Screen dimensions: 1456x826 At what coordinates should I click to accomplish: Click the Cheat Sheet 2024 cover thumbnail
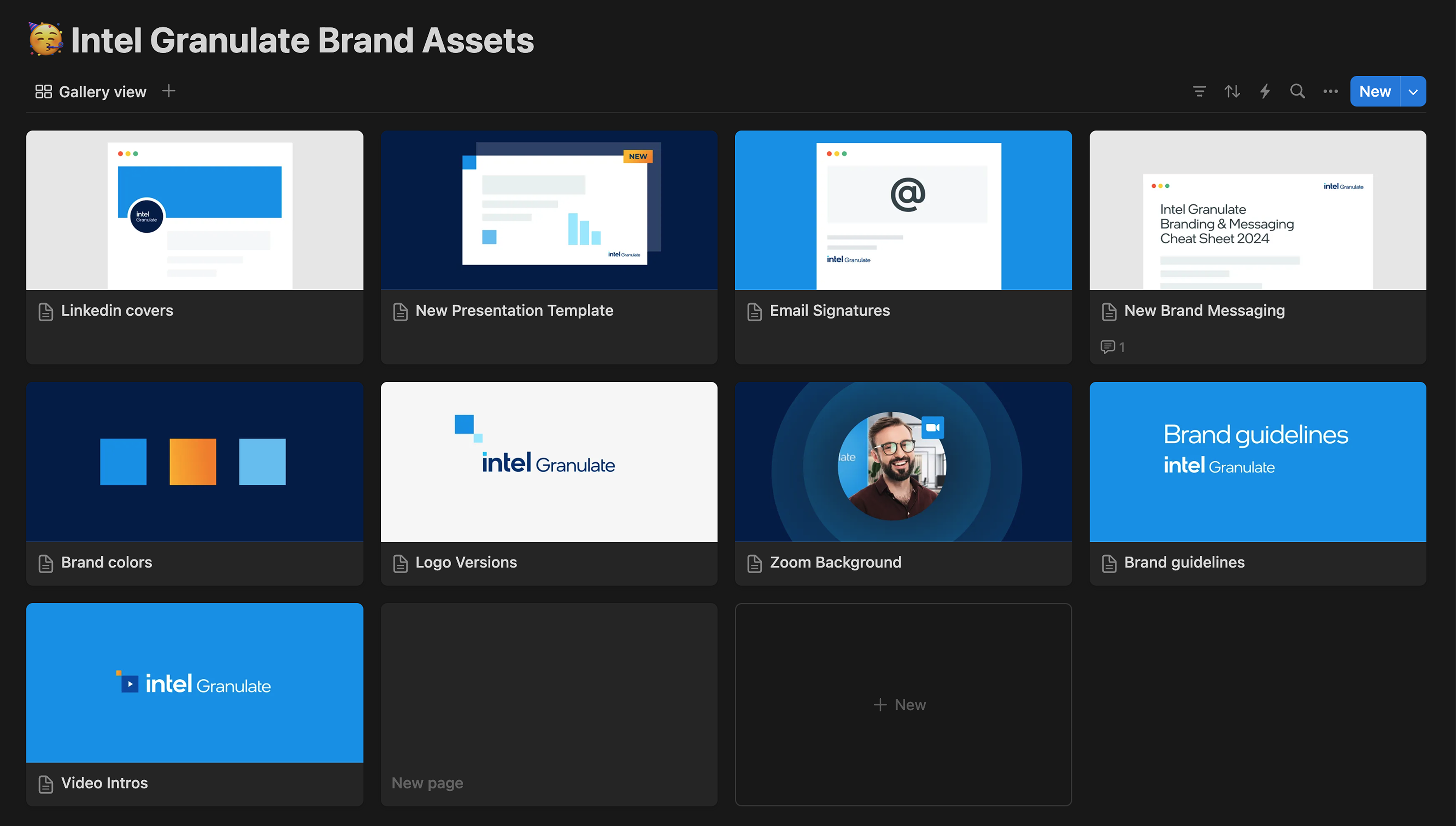point(1257,210)
